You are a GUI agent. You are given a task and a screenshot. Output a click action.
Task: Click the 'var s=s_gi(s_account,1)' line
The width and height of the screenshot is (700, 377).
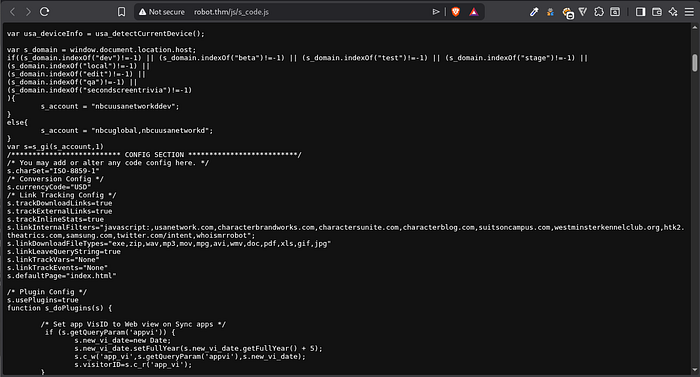tap(55, 147)
